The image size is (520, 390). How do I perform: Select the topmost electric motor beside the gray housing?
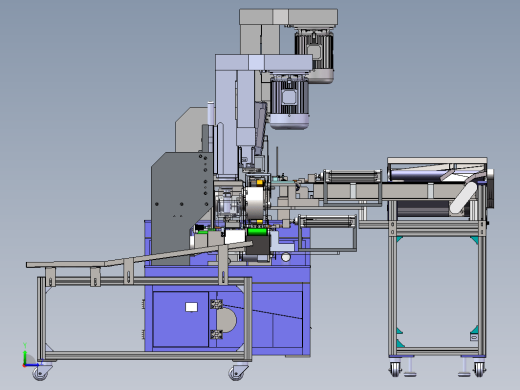(x=314, y=55)
